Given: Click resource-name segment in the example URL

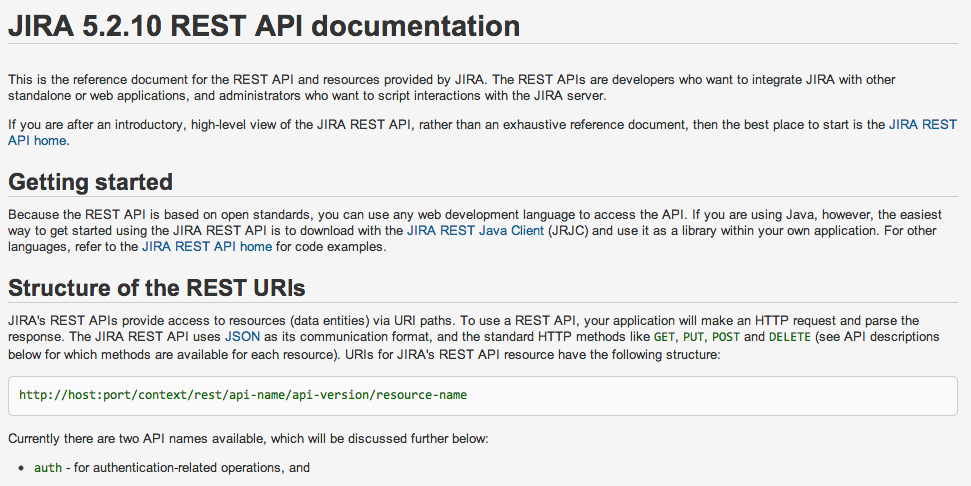Looking at the screenshot, I should tap(421, 395).
